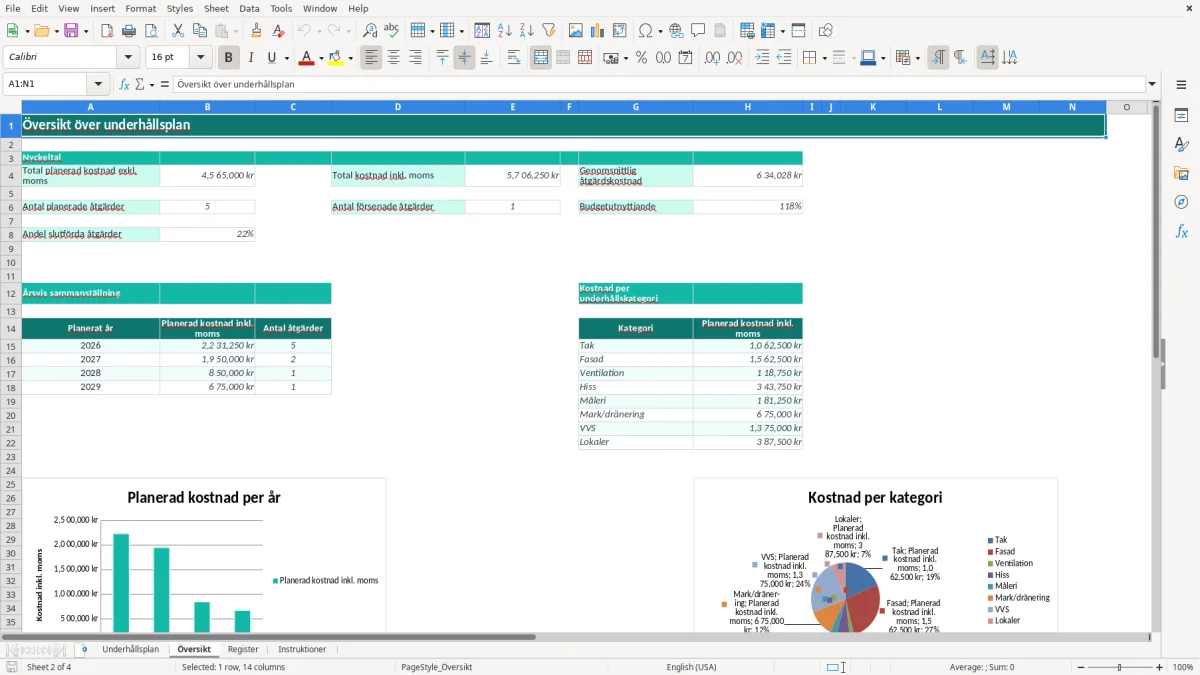Viewport: 1200px width, 675px height.
Task: Select the Clone Formatting paintbrush
Action: pyautogui.click(x=257, y=31)
